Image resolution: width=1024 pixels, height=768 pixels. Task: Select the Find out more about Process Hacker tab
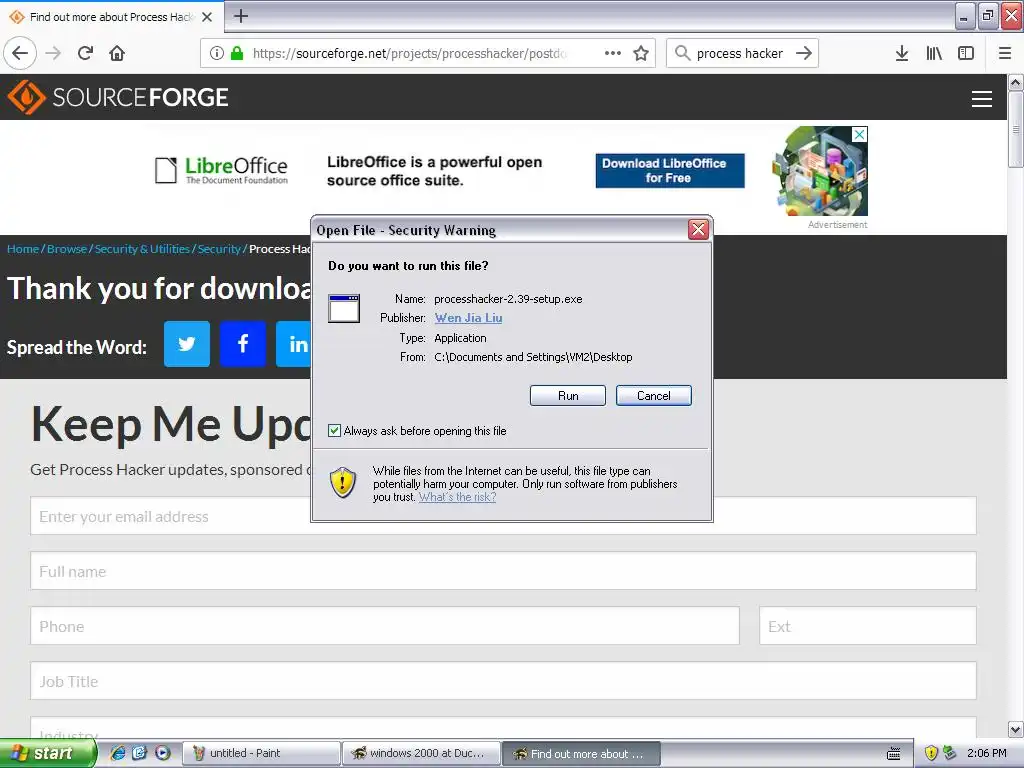coord(112,16)
